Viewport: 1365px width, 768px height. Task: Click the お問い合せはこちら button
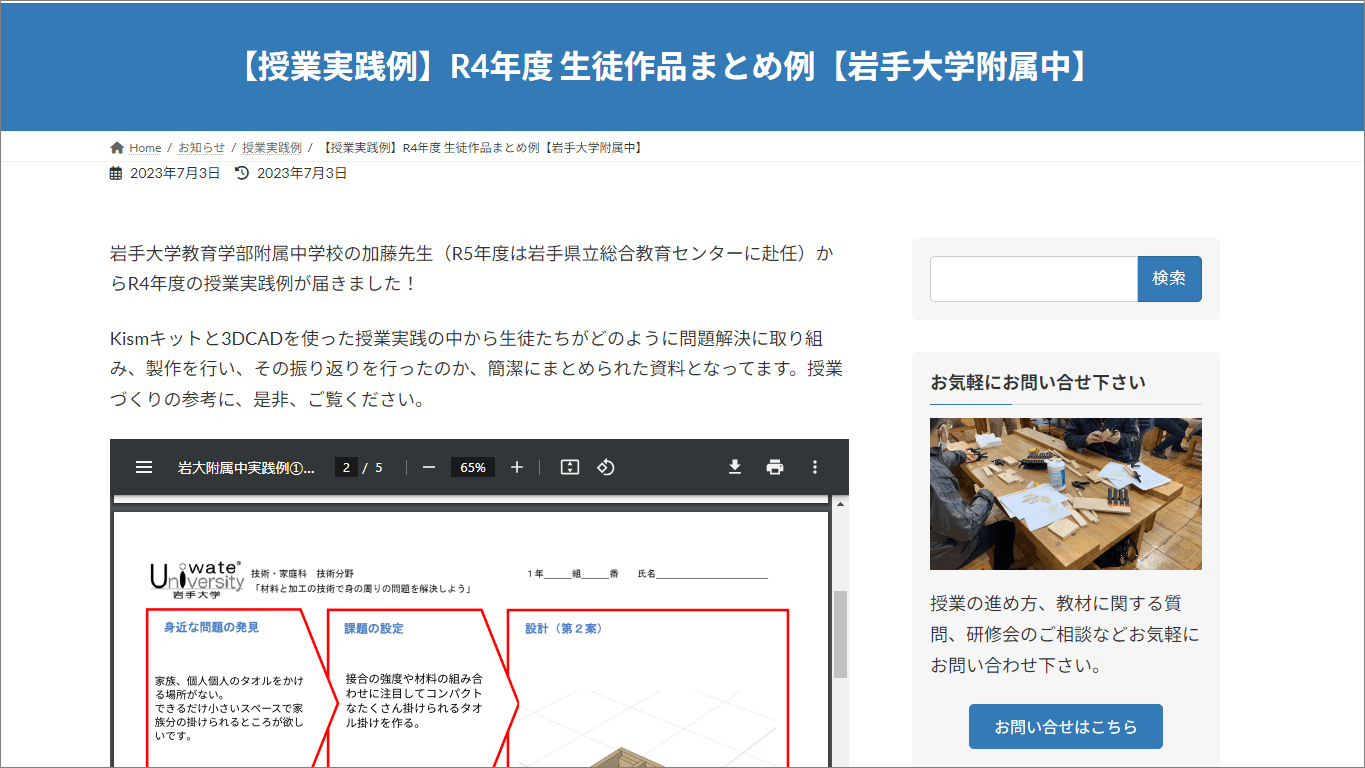click(1065, 727)
